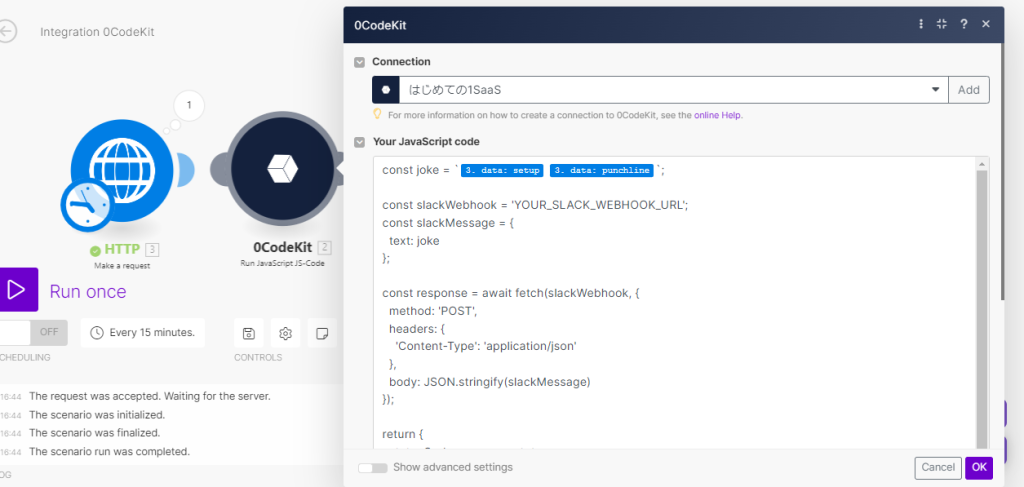Open the notes icon in Controls
1024x487 pixels.
point(322,334)
